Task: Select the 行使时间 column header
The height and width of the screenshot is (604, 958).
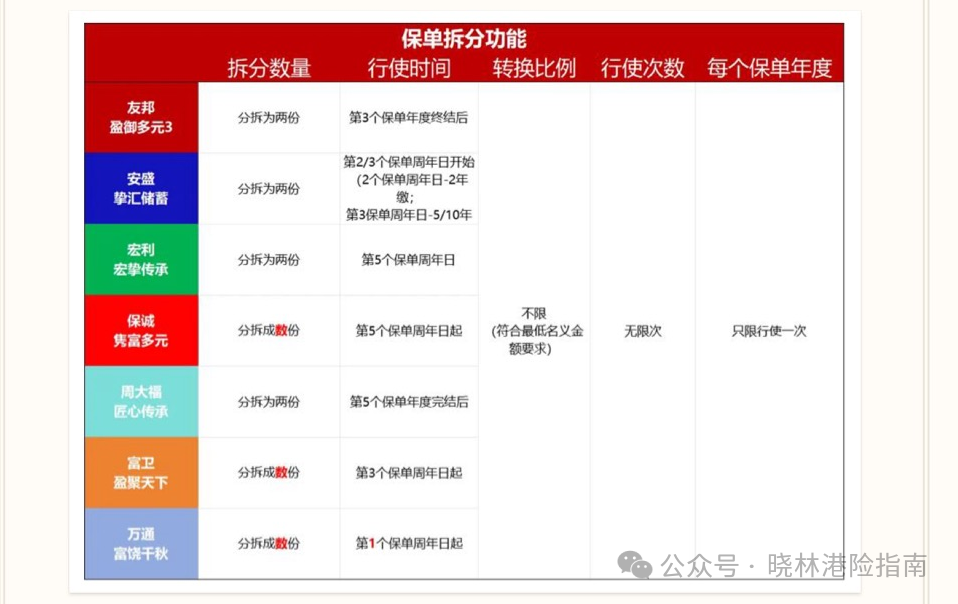Action: pyautogui.click(x=409, y=68)
